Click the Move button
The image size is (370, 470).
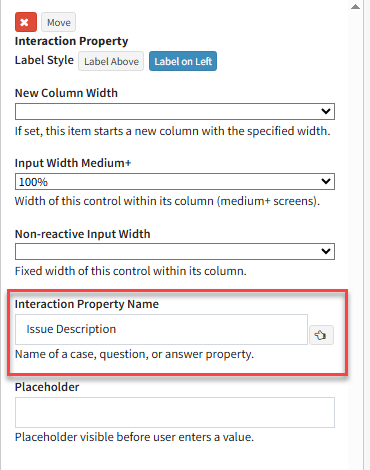(x=59, y=22)
